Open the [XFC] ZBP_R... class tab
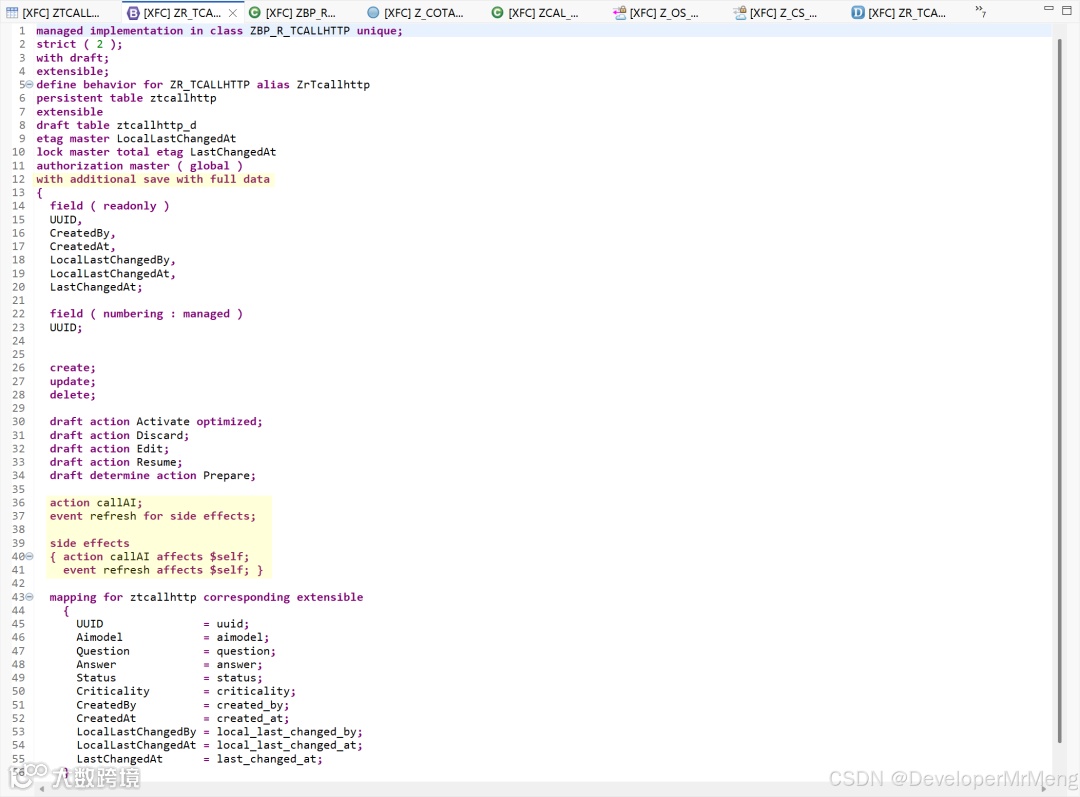 click(293, 12)
